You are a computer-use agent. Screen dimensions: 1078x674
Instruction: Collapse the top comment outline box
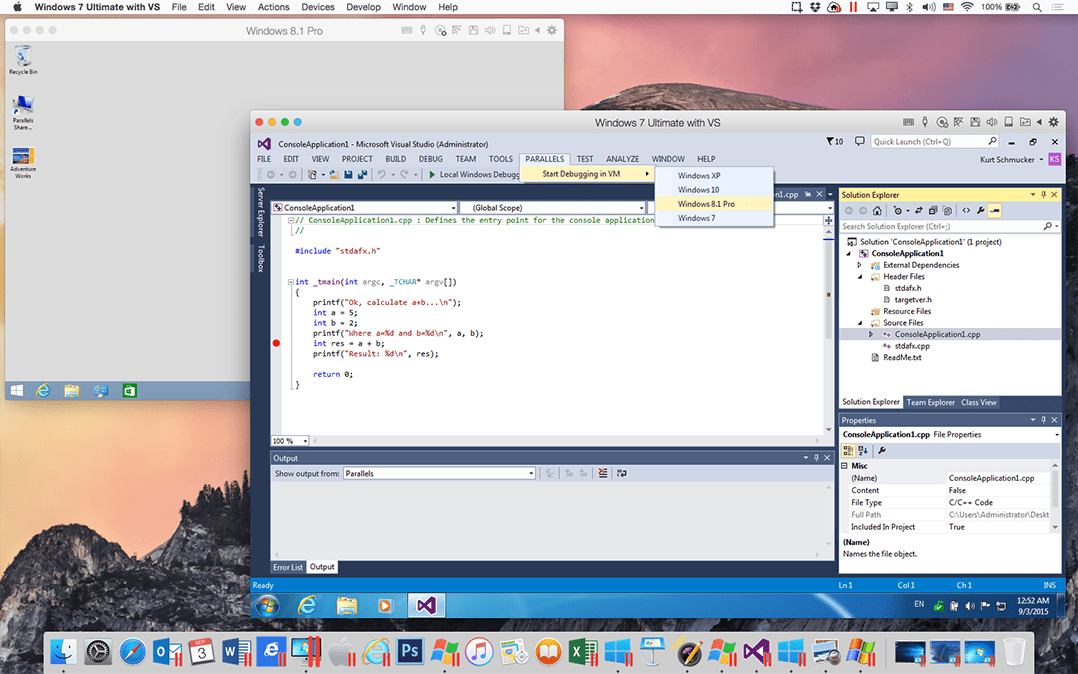[290, 221]
